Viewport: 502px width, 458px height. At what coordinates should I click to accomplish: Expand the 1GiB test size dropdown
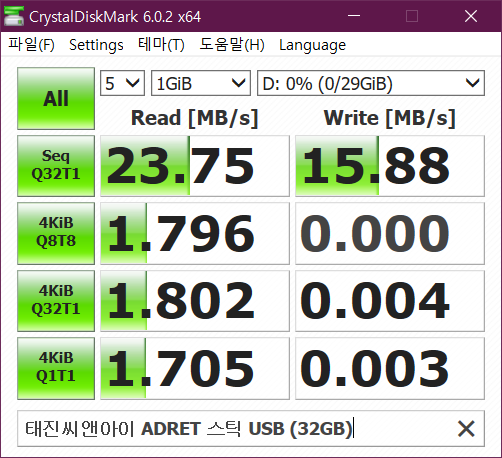click(x=201, y=83)
